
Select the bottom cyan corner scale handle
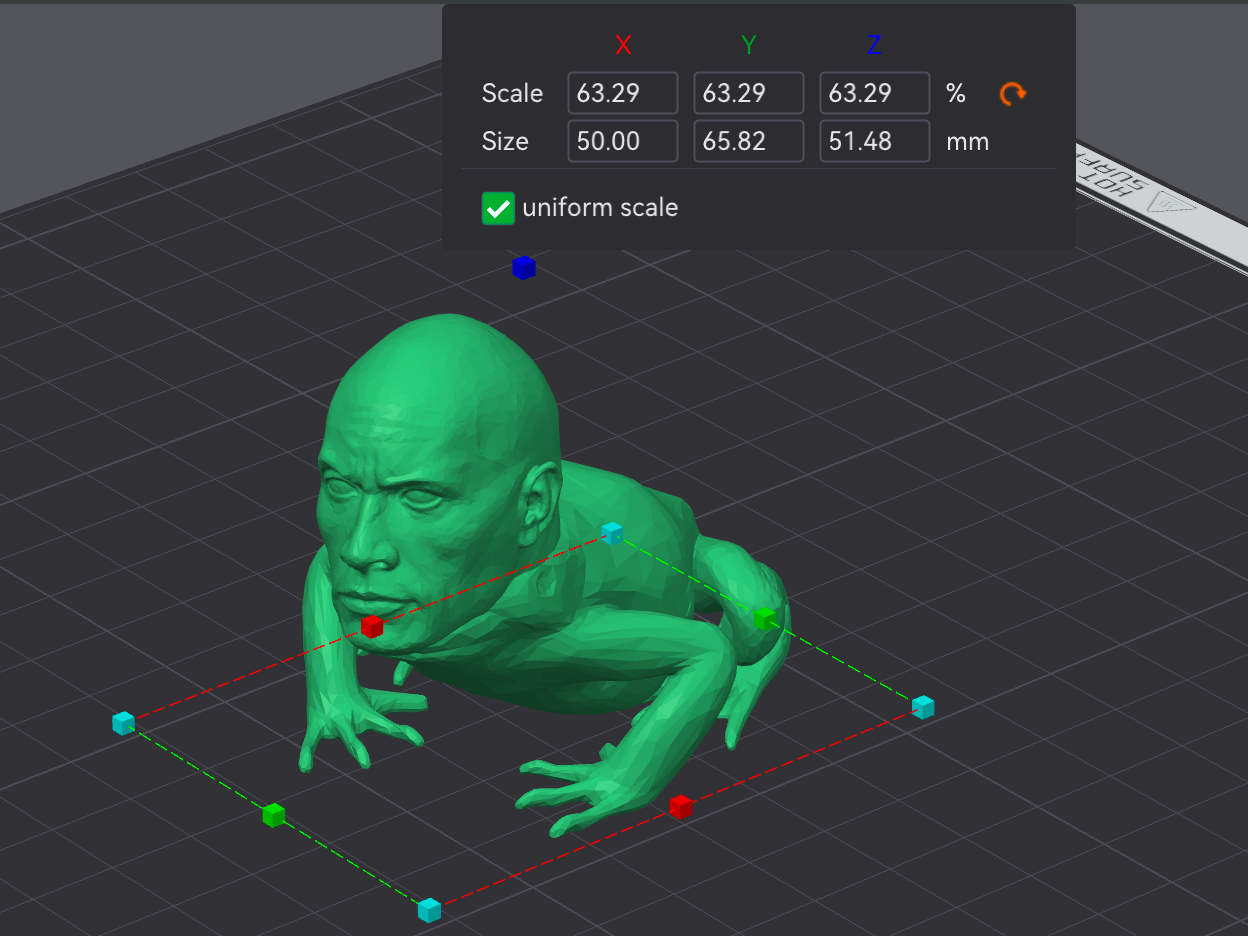pos(429,910)
